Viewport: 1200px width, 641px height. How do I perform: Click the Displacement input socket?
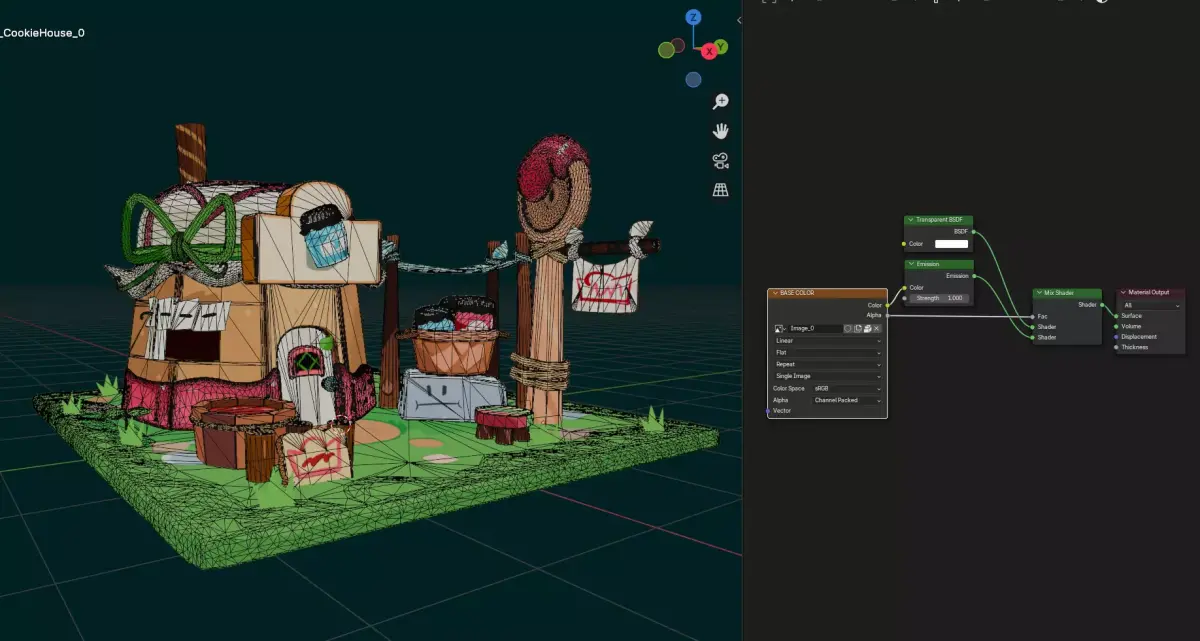1116,337
